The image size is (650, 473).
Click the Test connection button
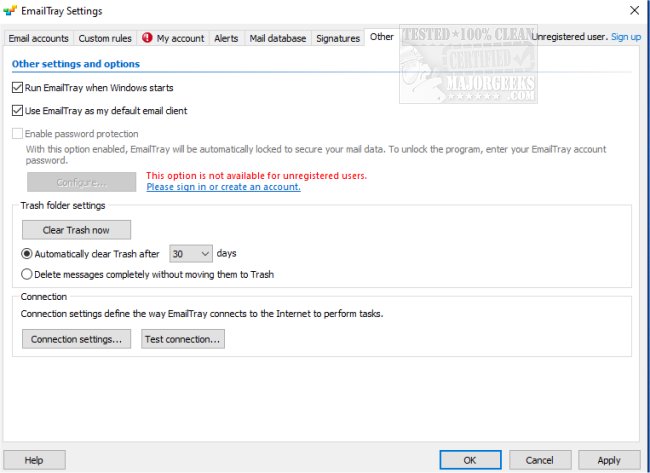[183, 339]
